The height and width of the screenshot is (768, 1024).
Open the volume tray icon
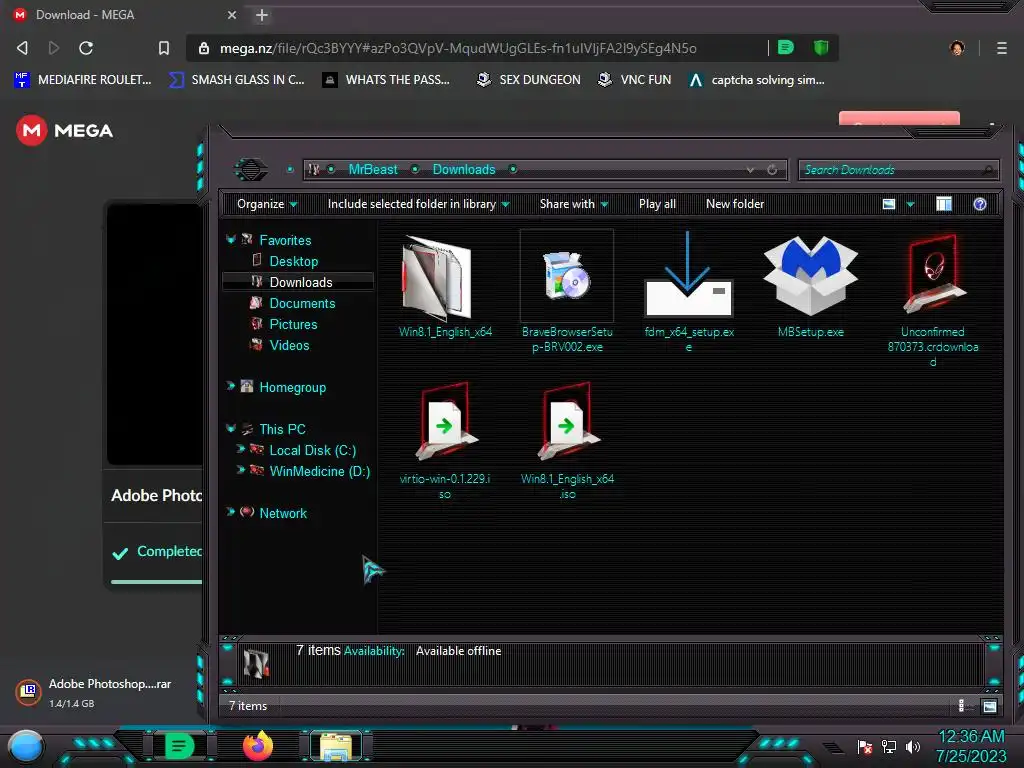(x=913, y=746)
